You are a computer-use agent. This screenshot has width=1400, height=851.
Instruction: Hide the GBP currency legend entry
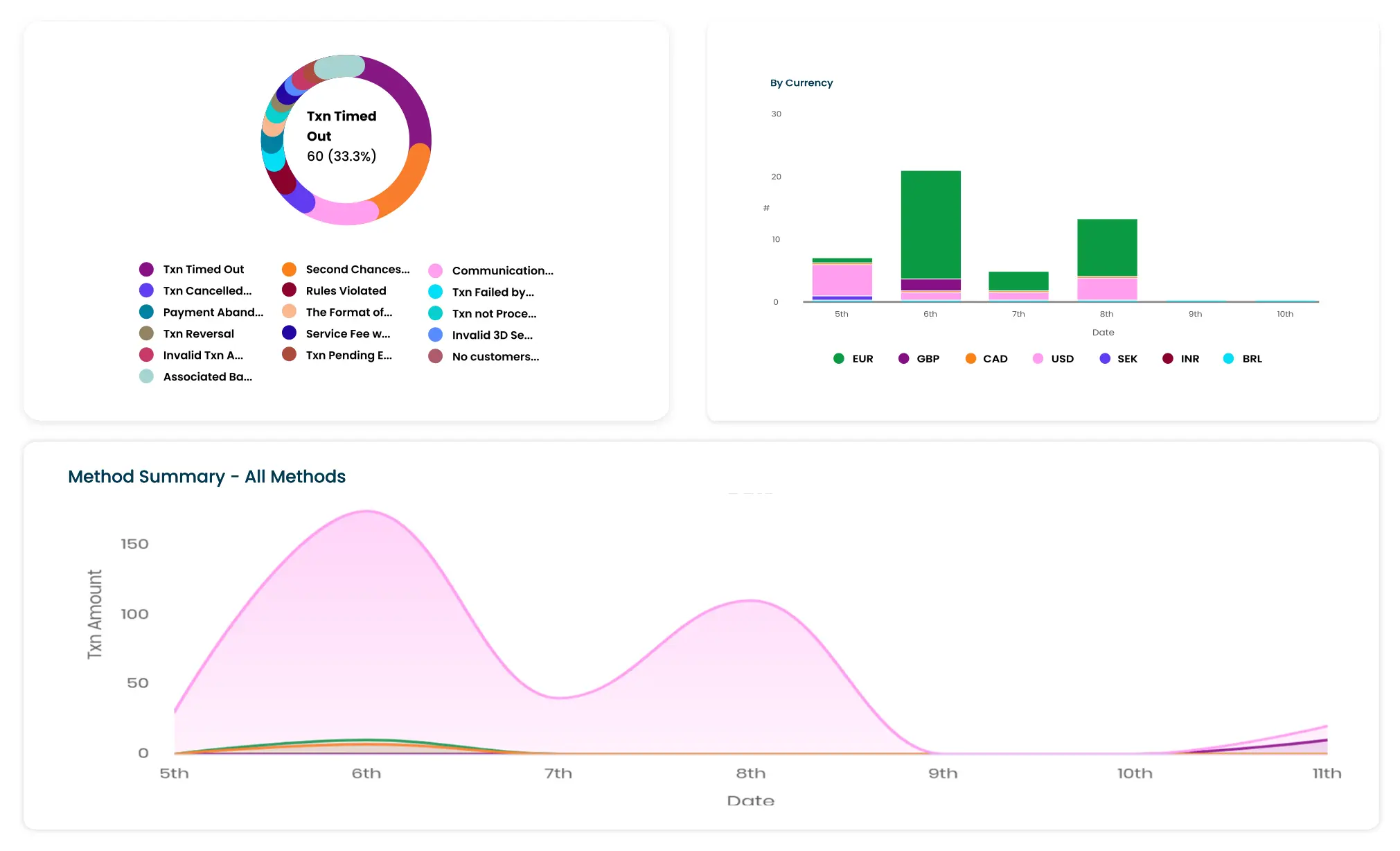tap(927, 359)
